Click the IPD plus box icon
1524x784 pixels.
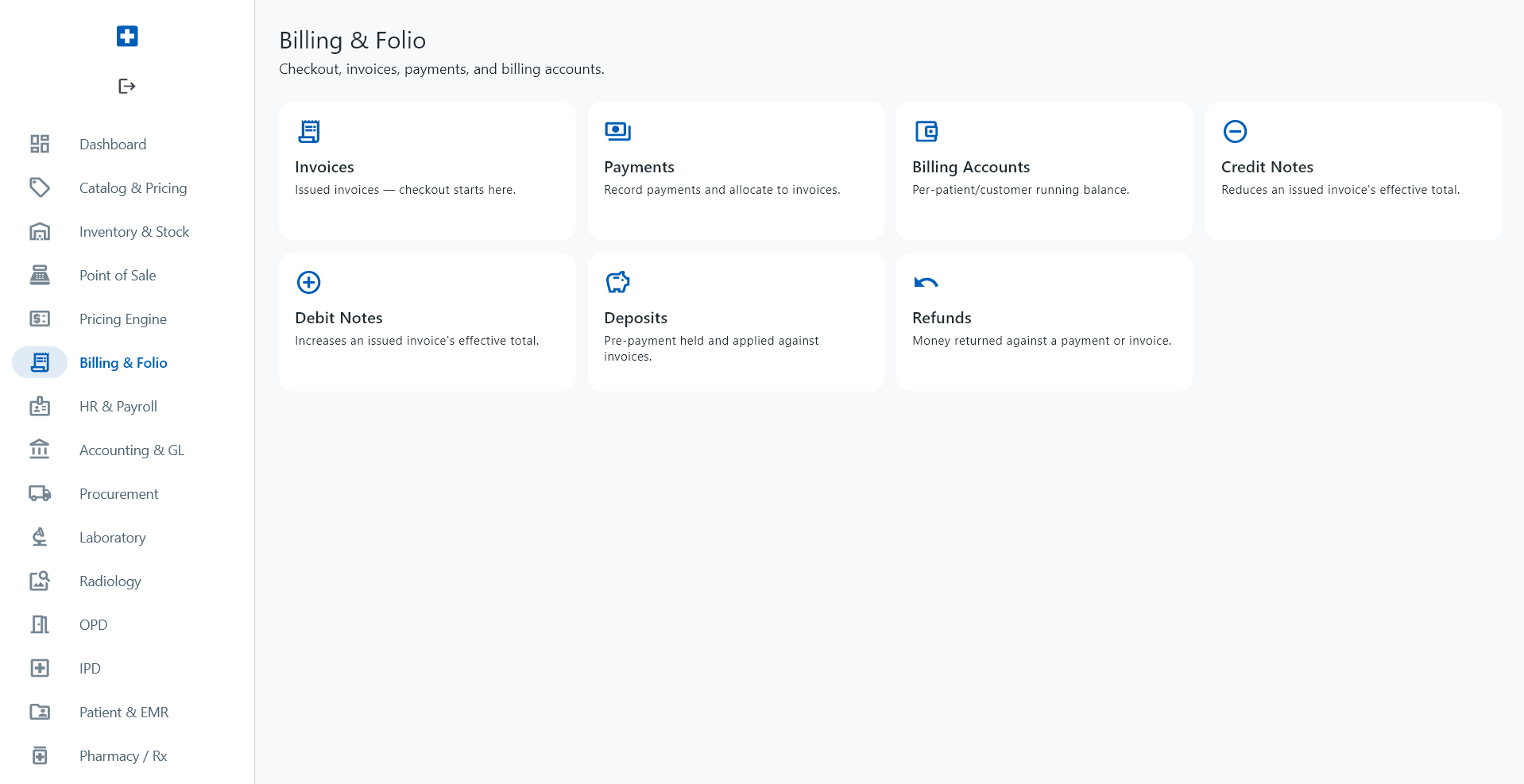click(40, 668)
